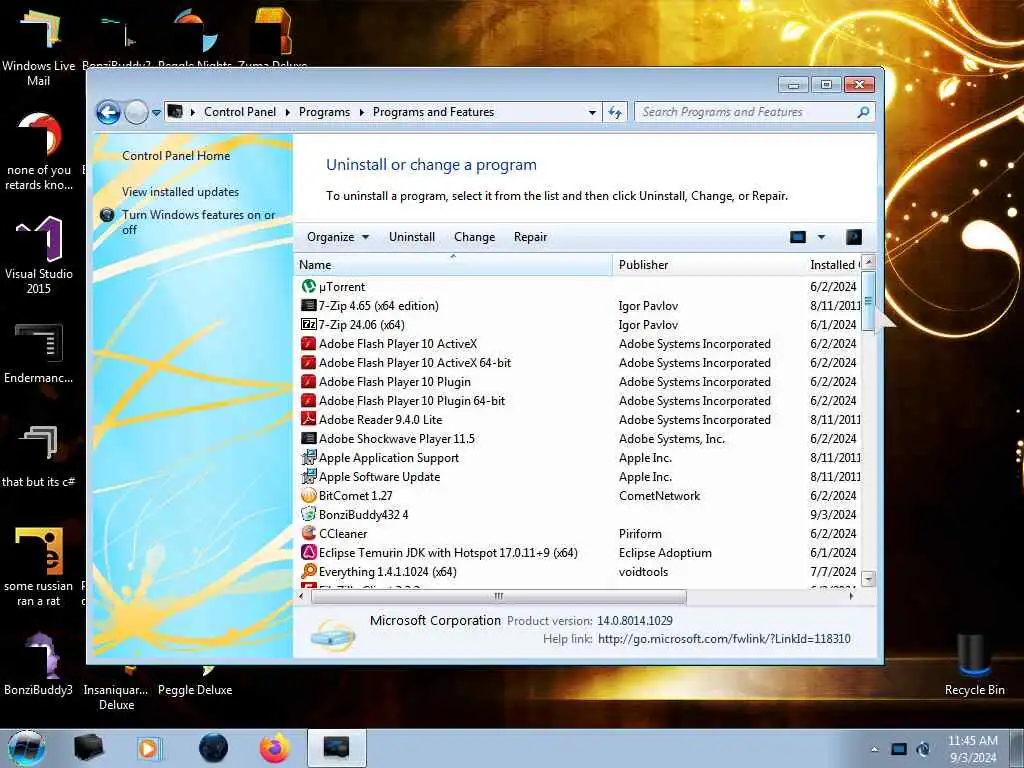The width and height of the screenshot is (1024, 768).
Task: Click the Firefox taskbar icon
Action: [275, 748]
